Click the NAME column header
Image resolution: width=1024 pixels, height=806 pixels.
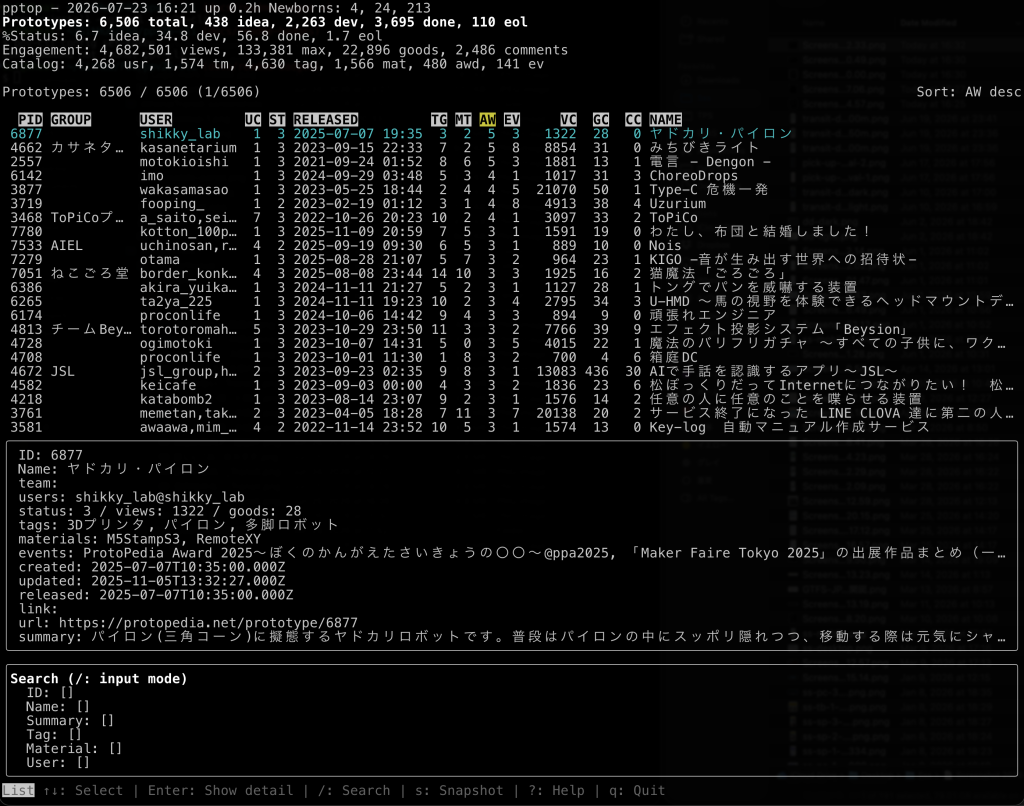coord(665,120)
